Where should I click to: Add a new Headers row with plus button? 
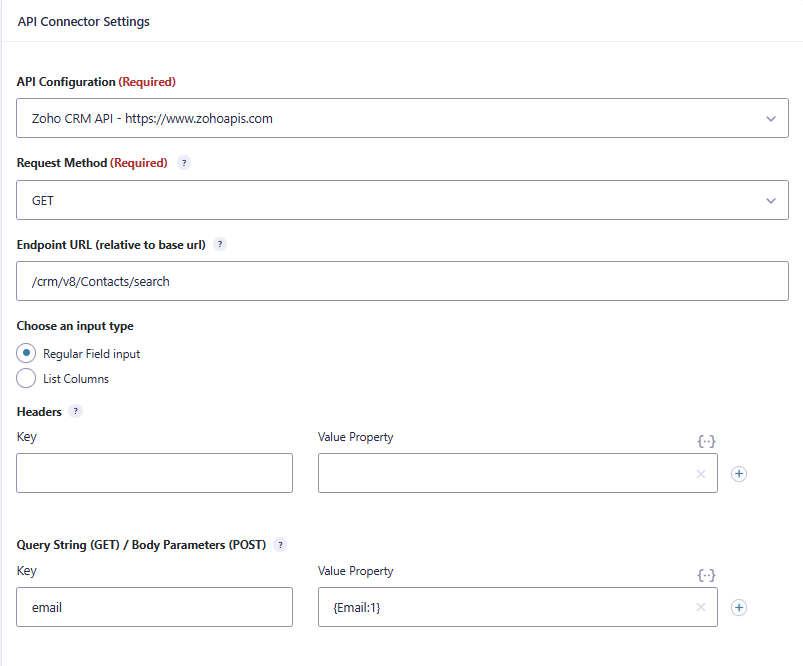click(x=738, y=473)
